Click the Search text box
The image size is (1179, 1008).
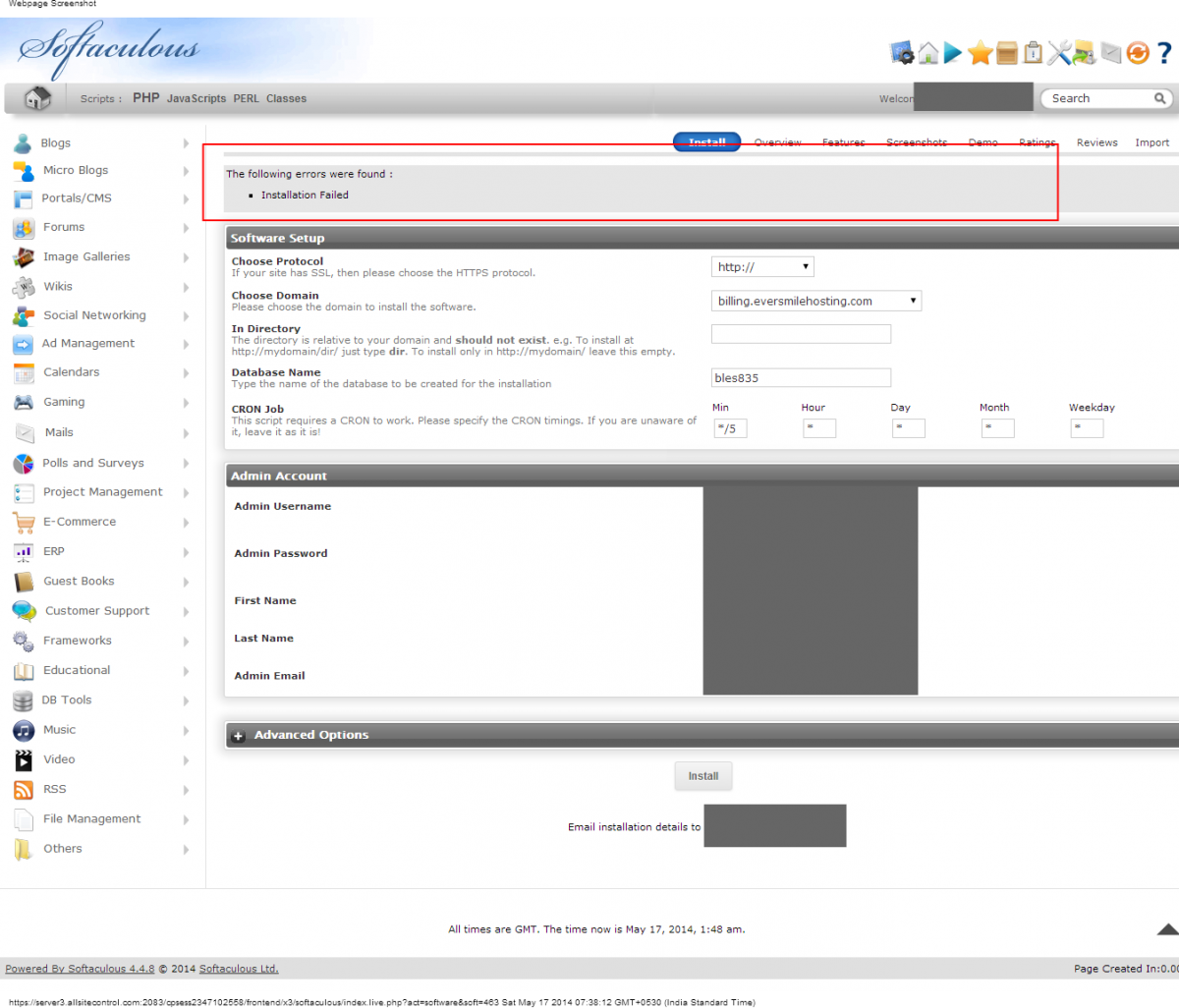pos(1098,98)
